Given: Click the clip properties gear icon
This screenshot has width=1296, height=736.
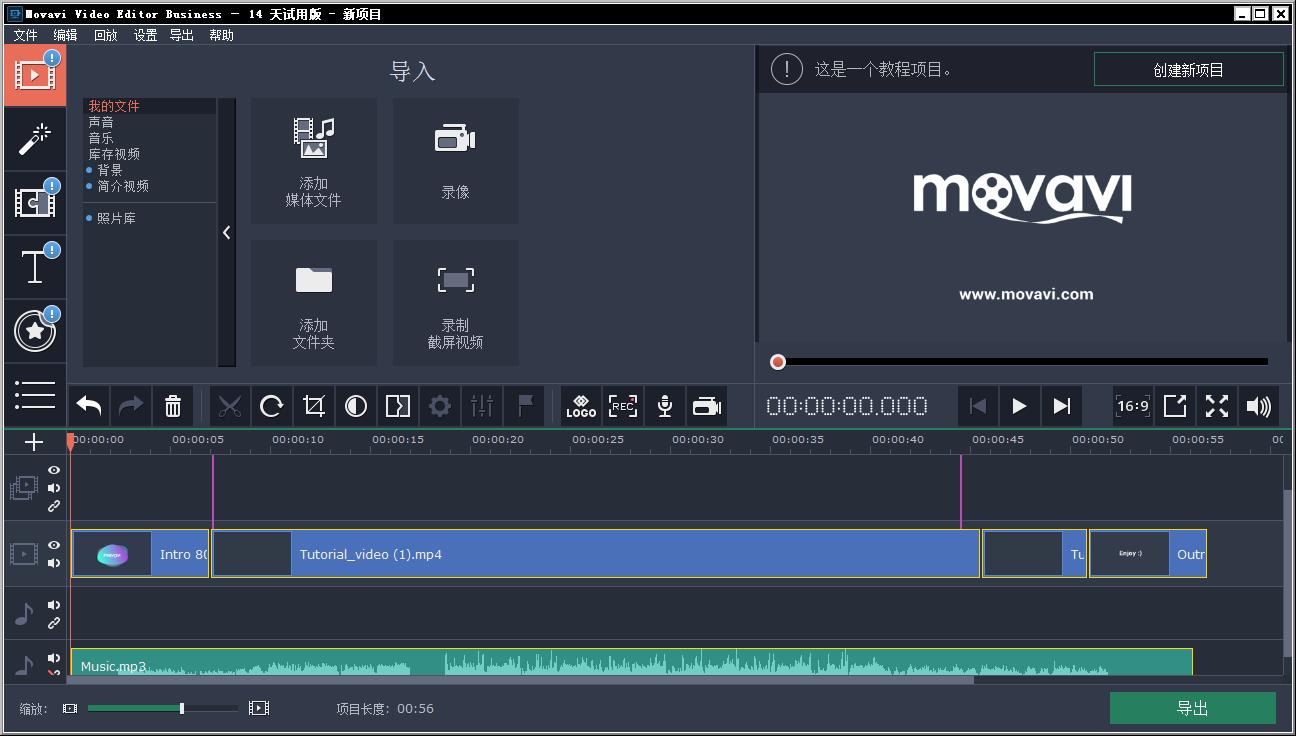Looking at the screenshot, I should click(x=439, y=406).
